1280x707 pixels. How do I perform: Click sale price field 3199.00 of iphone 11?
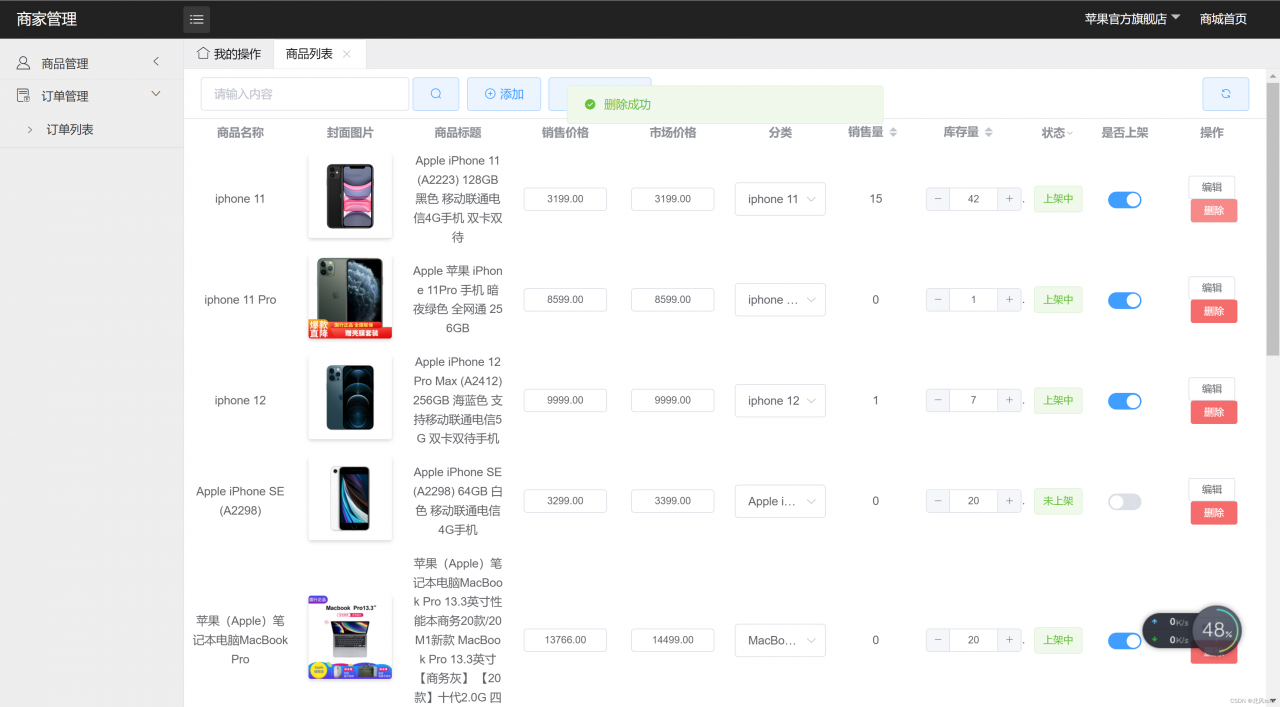click(x=565, y=199)
